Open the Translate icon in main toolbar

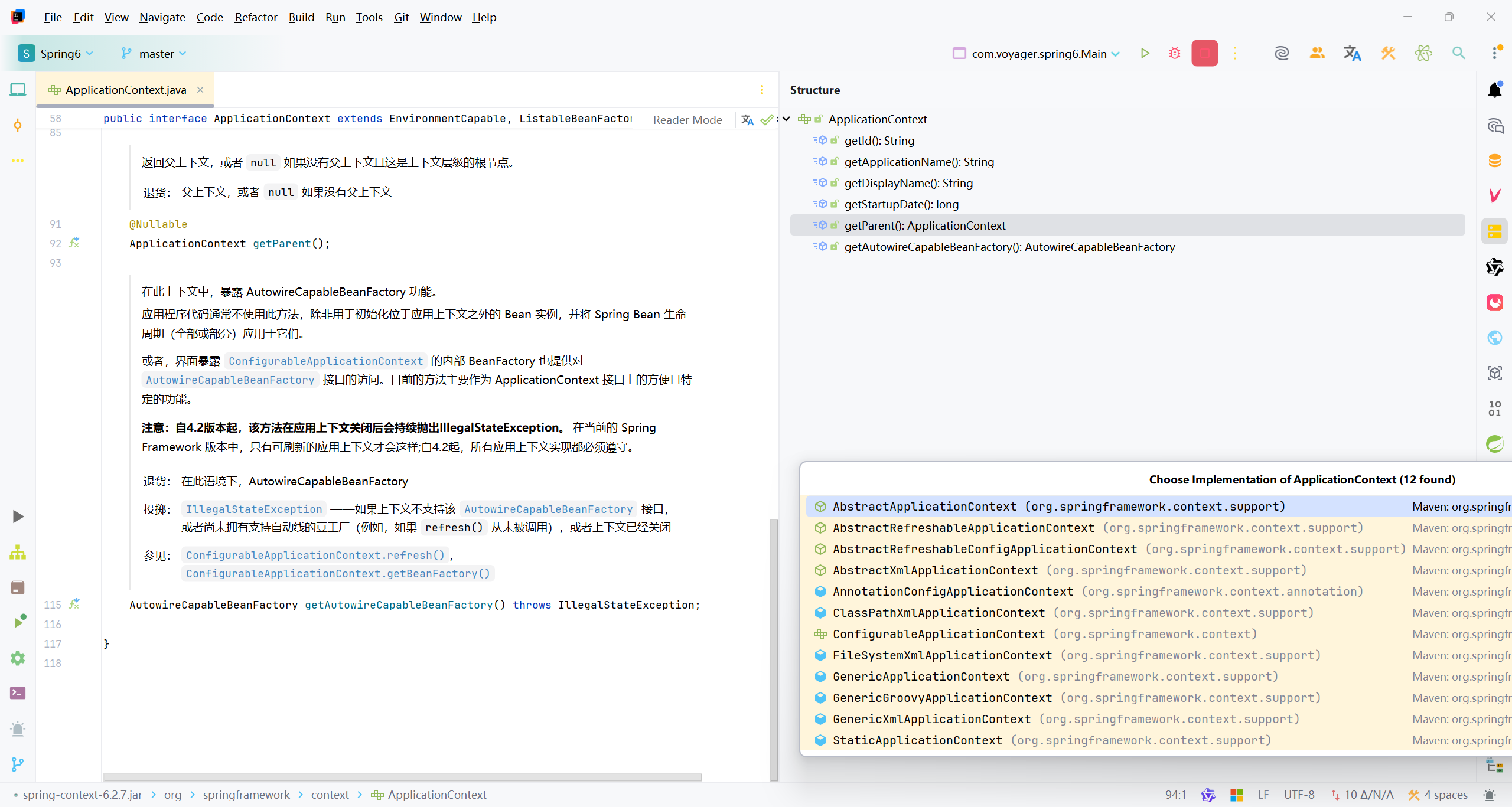click(x=1352, y=53)
